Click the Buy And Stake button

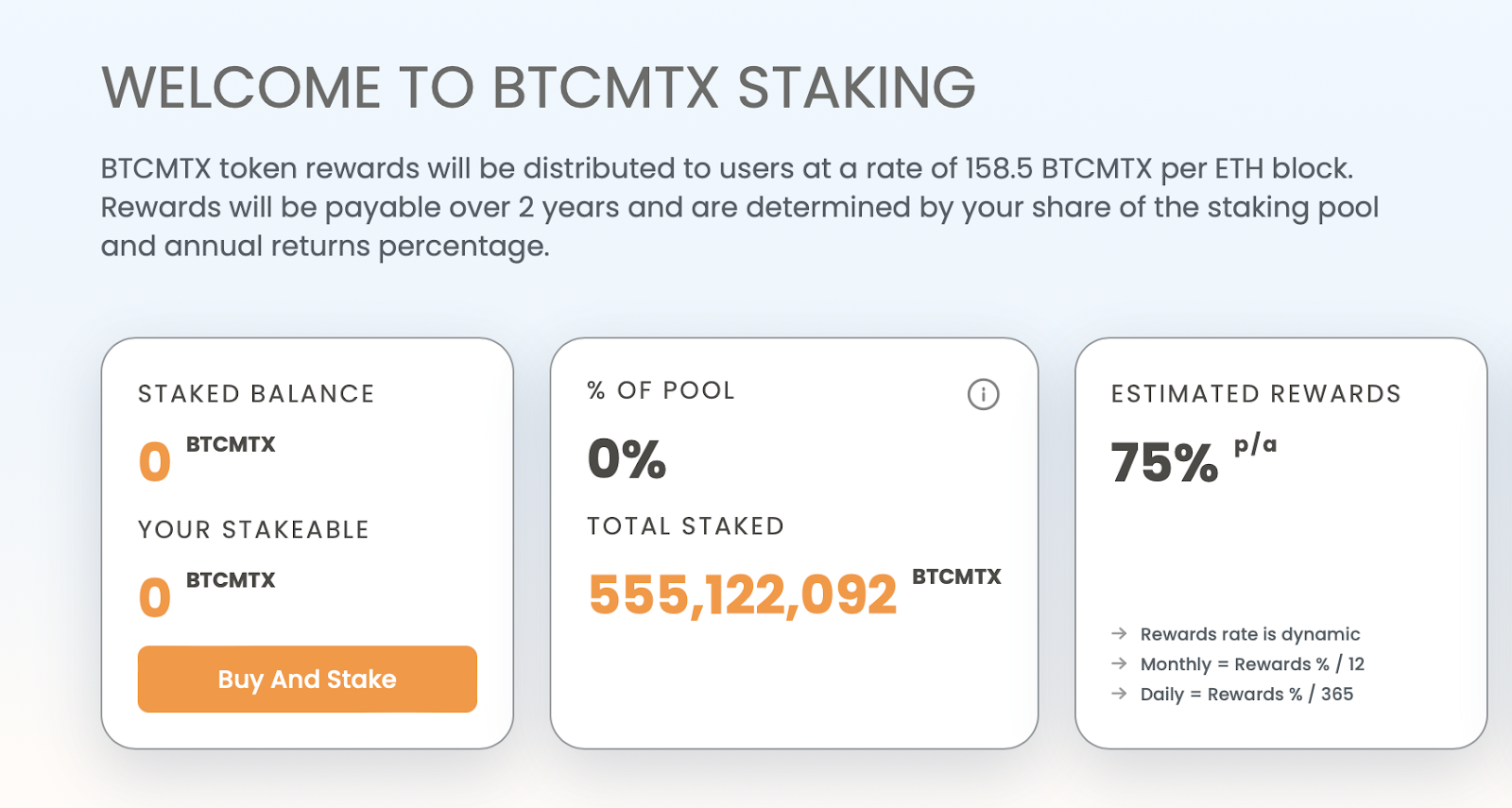[x=307, y=679]
